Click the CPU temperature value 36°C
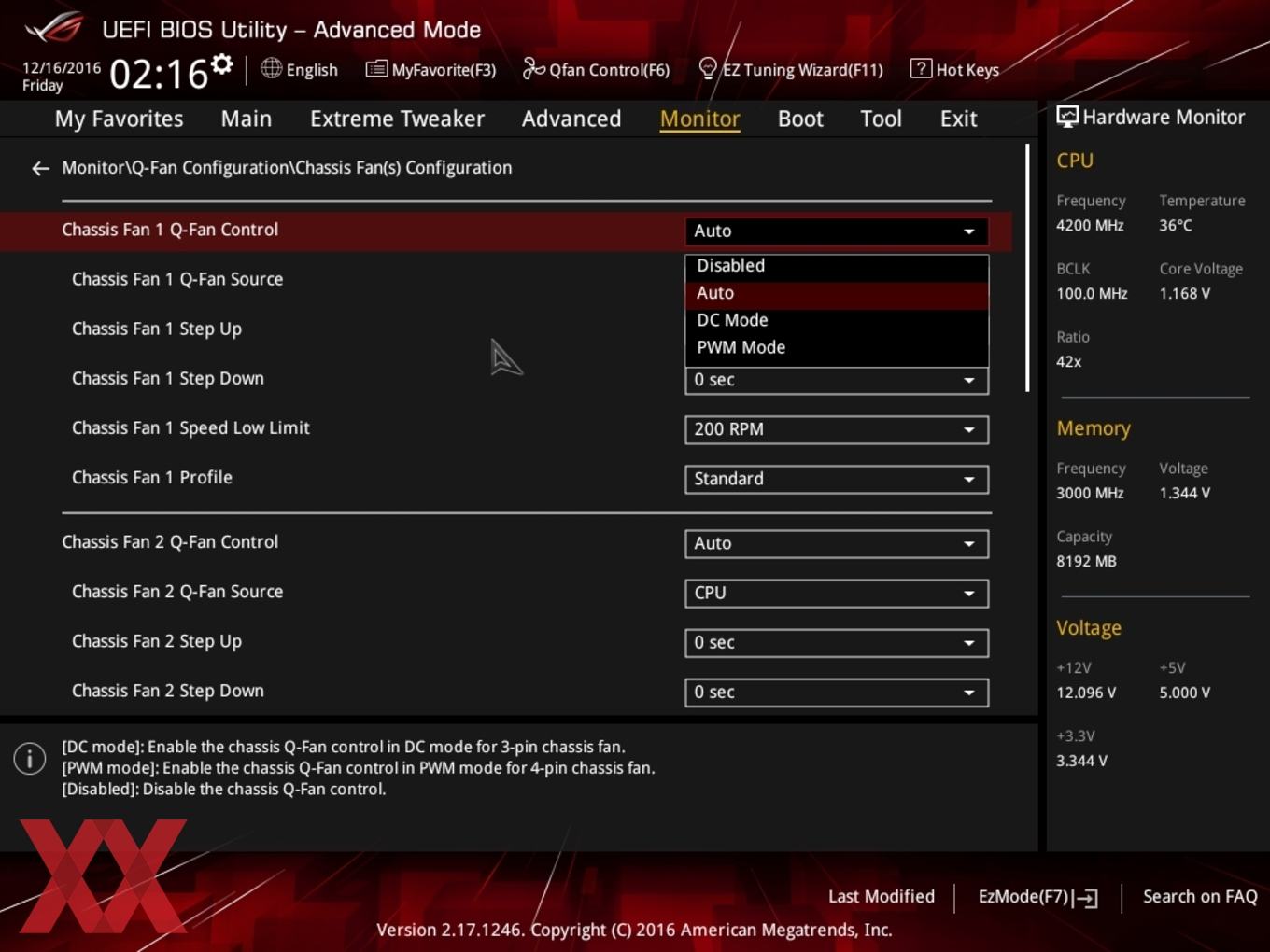 point(1176,225)
